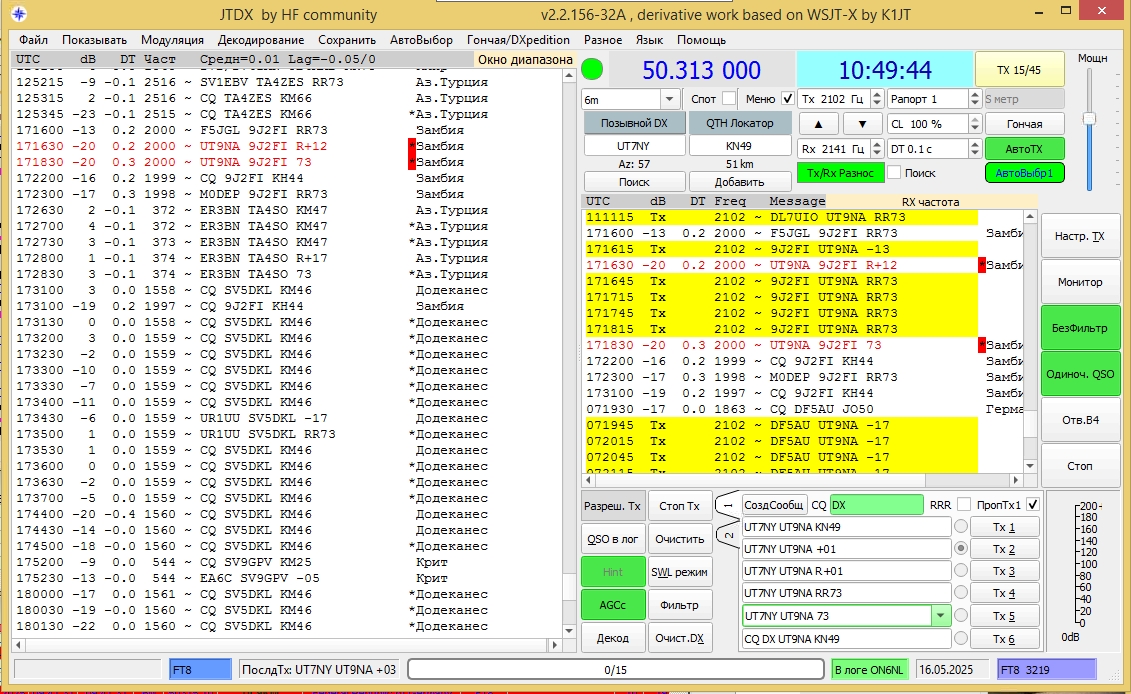
Task: Click the Настр. TX button
Action: point(1080,236)
